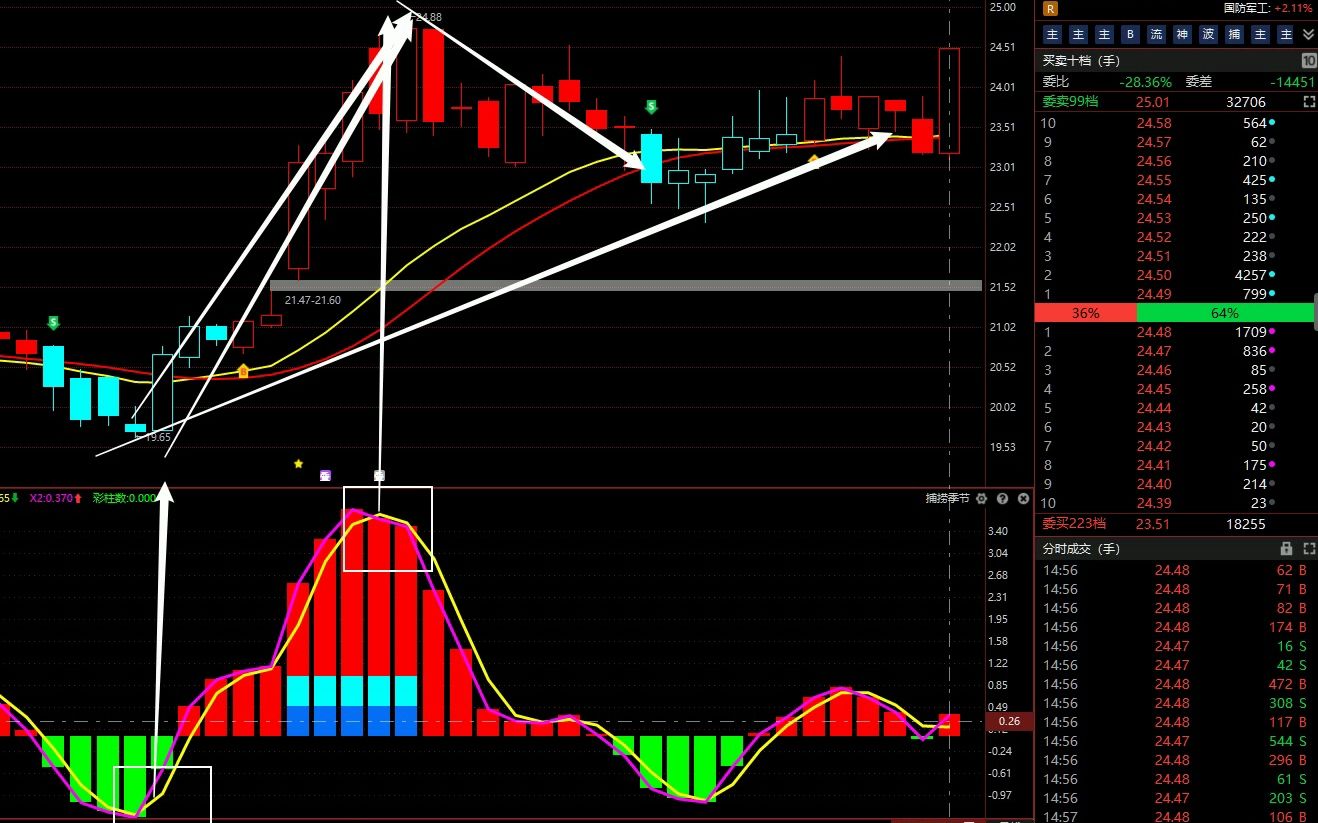1318x823 pixels.
Task: Click the orange marker on the moving average near 23.01
Action: 814,159
